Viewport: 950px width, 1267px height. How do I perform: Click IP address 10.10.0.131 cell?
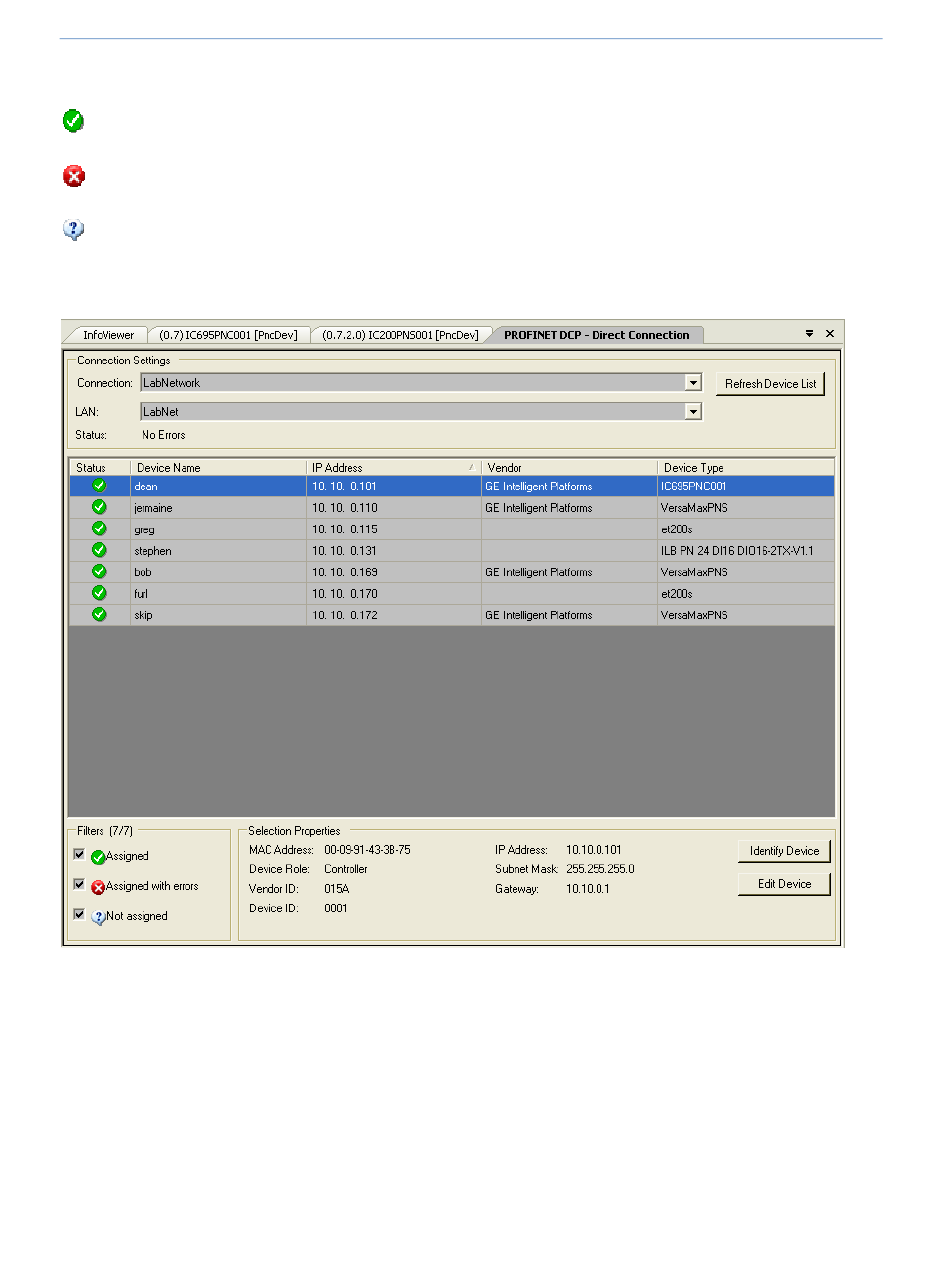(x=393, y=551)
